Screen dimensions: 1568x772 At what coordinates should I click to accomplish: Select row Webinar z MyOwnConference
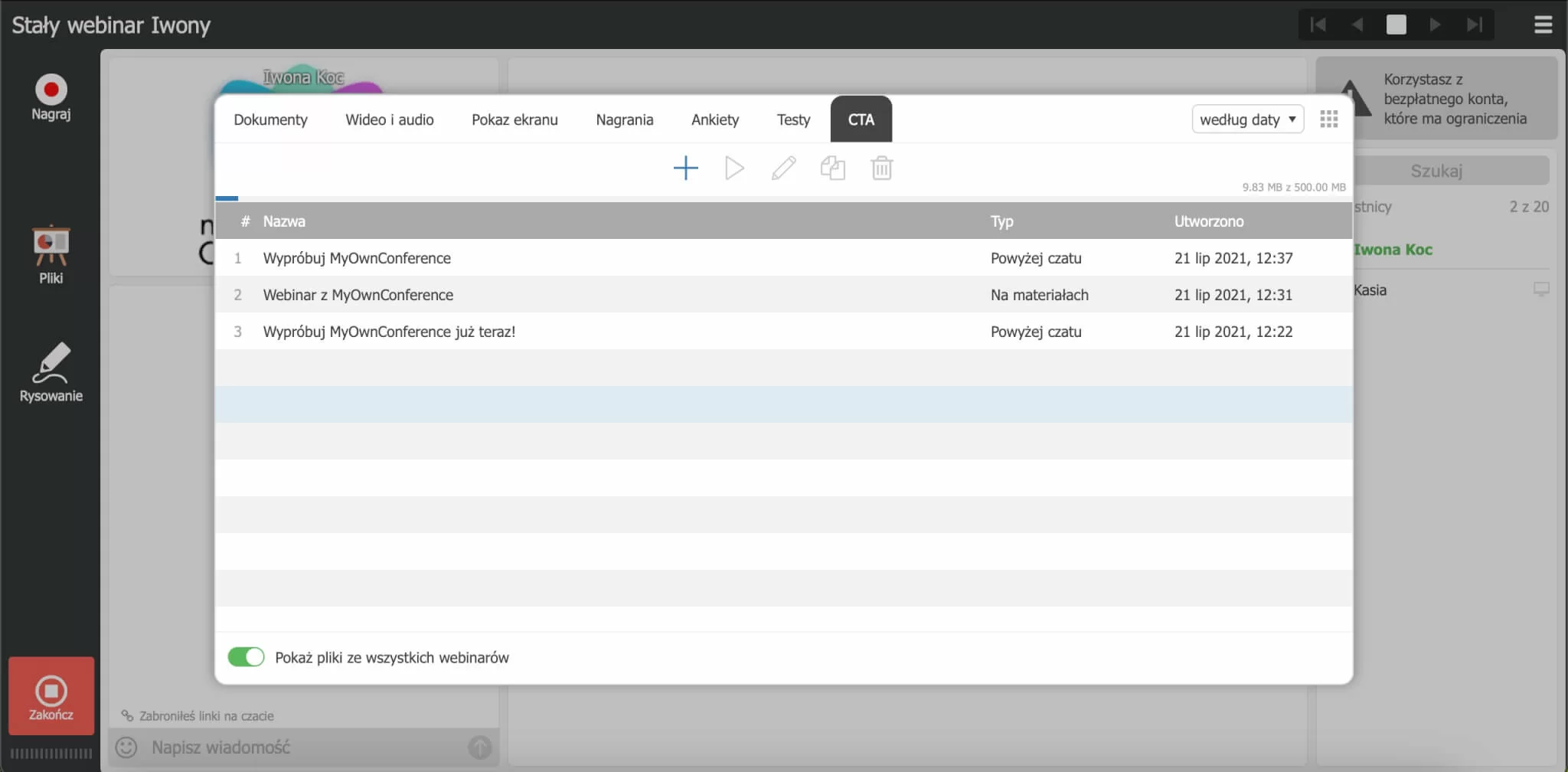783,295
